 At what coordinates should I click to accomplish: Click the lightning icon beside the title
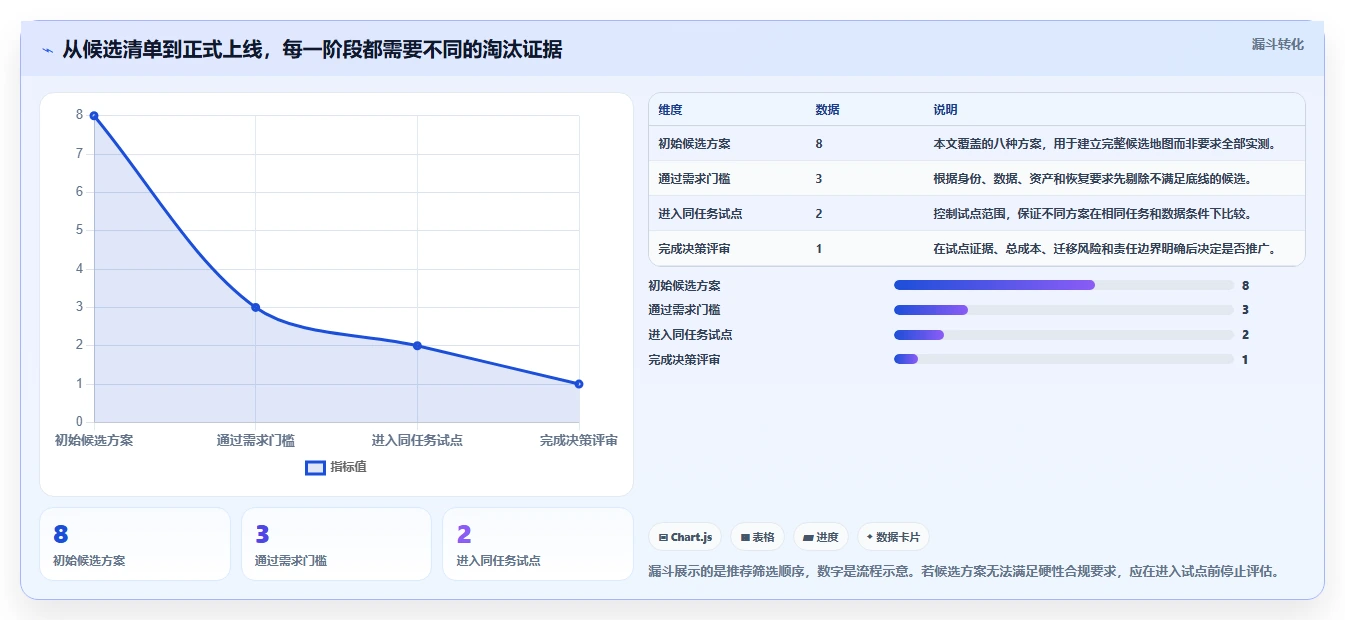coord(48,49)
